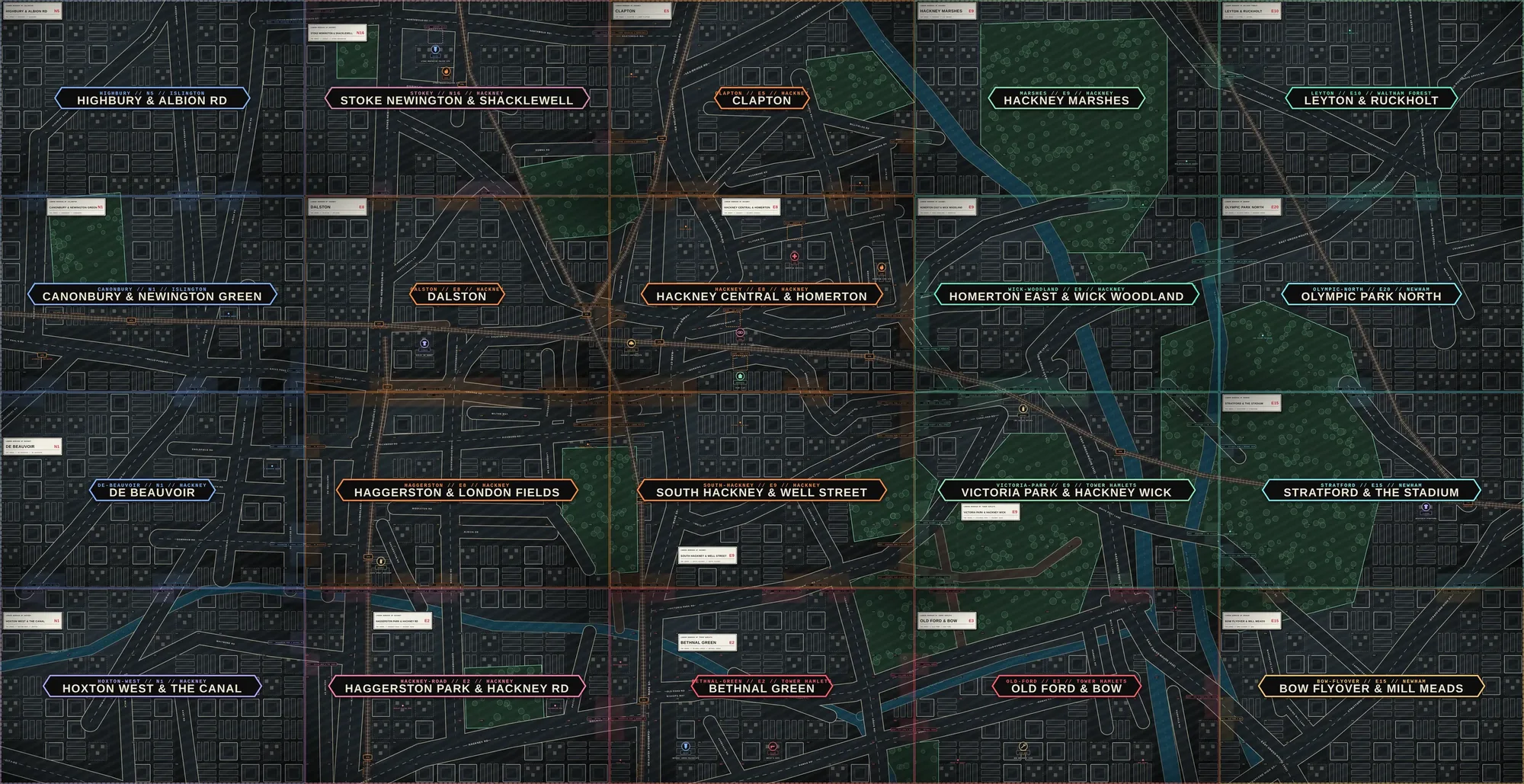Click the Clapton district label
Screen dimensions: 1524x784
[x=762, y=98]
